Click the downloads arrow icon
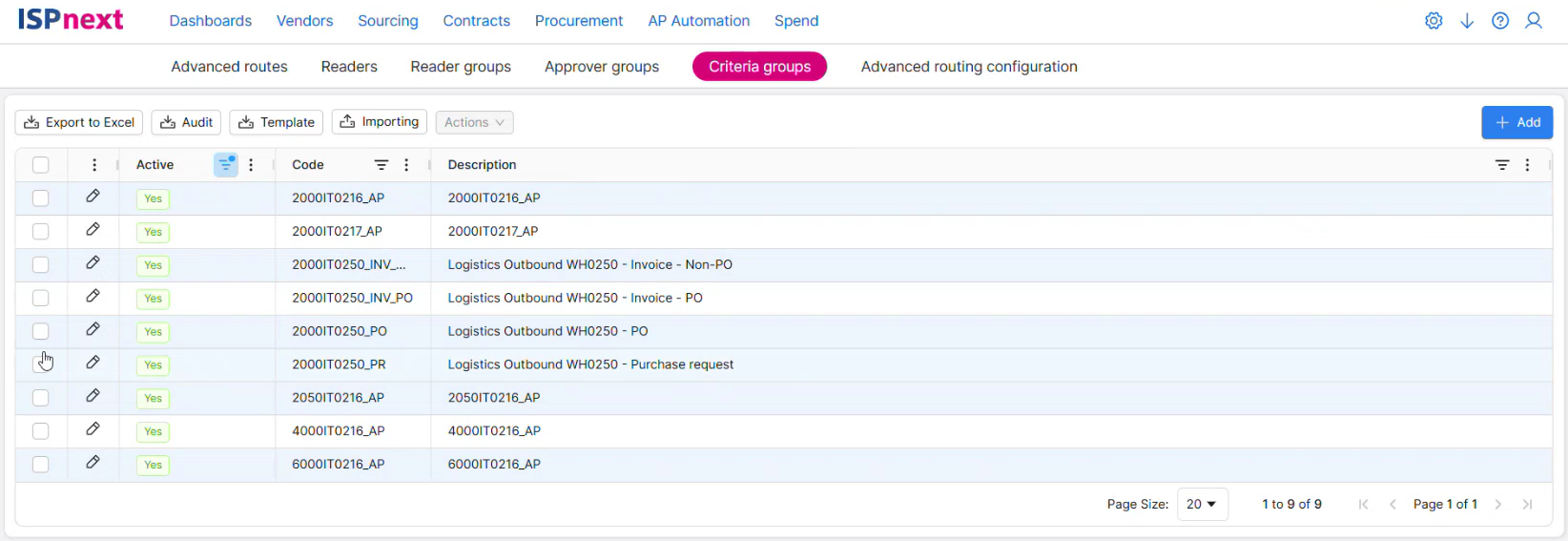The width and height of the screenshot is (1568, 541). click(1467, 21)
